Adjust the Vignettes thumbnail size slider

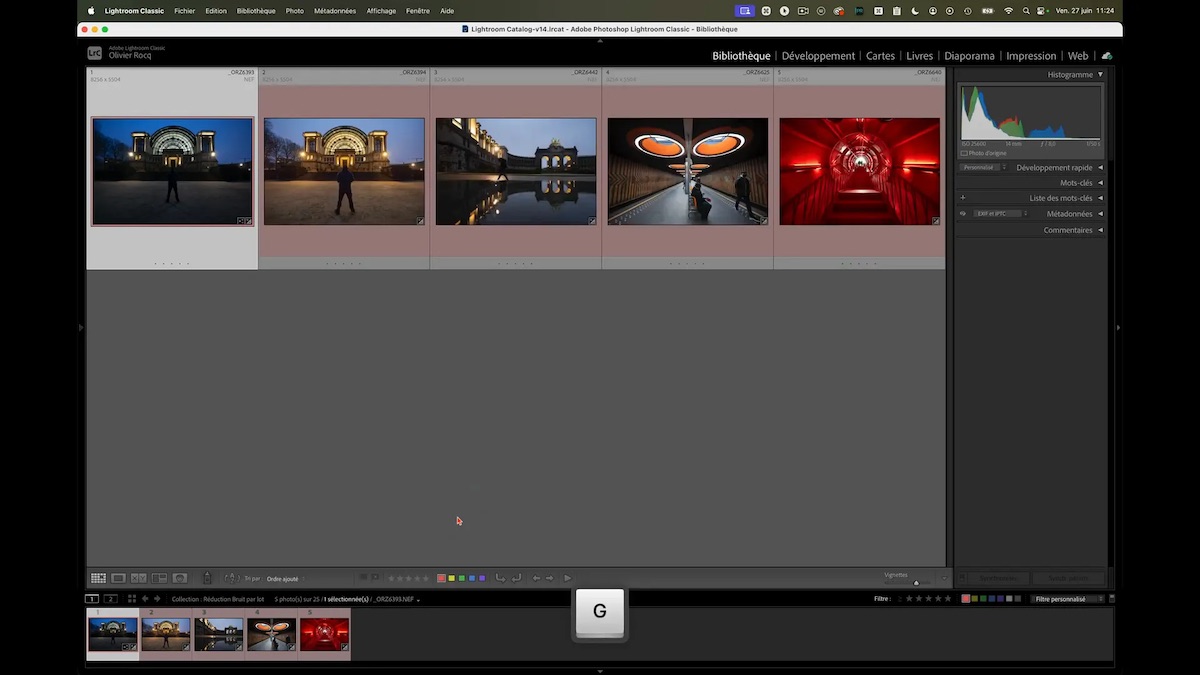tap(916, 583)
